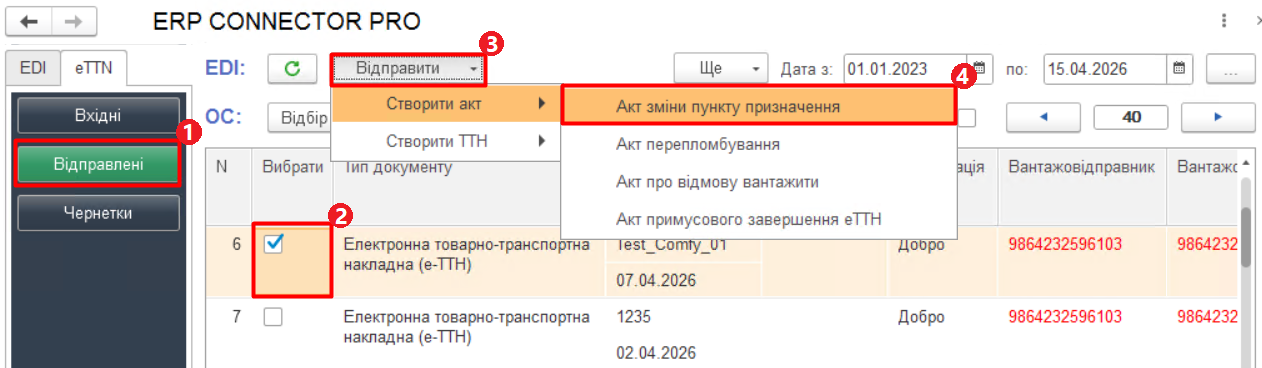1262x368 pixels.
Task: Switch to the EDI tab
Action: [x=33, y=67]
